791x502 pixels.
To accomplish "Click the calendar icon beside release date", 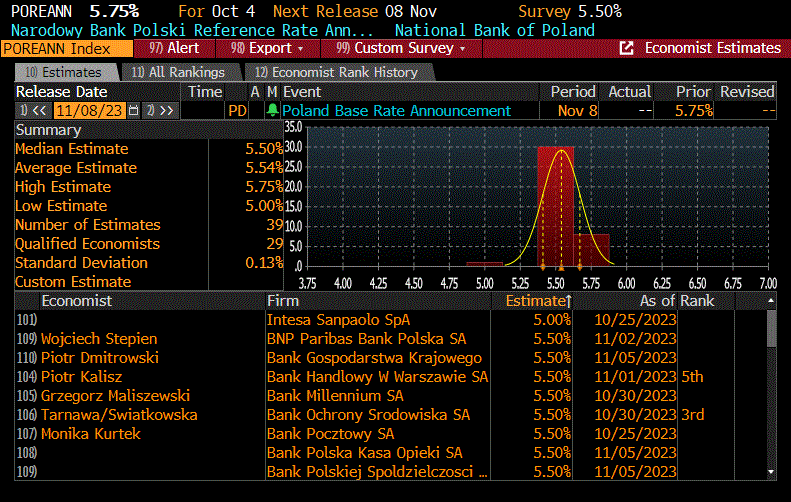I will pos(133,110).
